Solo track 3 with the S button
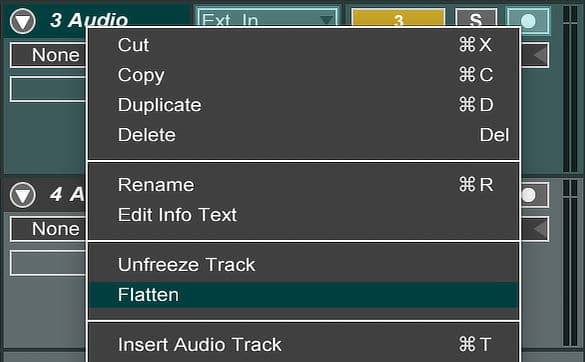 coord(476,18)
